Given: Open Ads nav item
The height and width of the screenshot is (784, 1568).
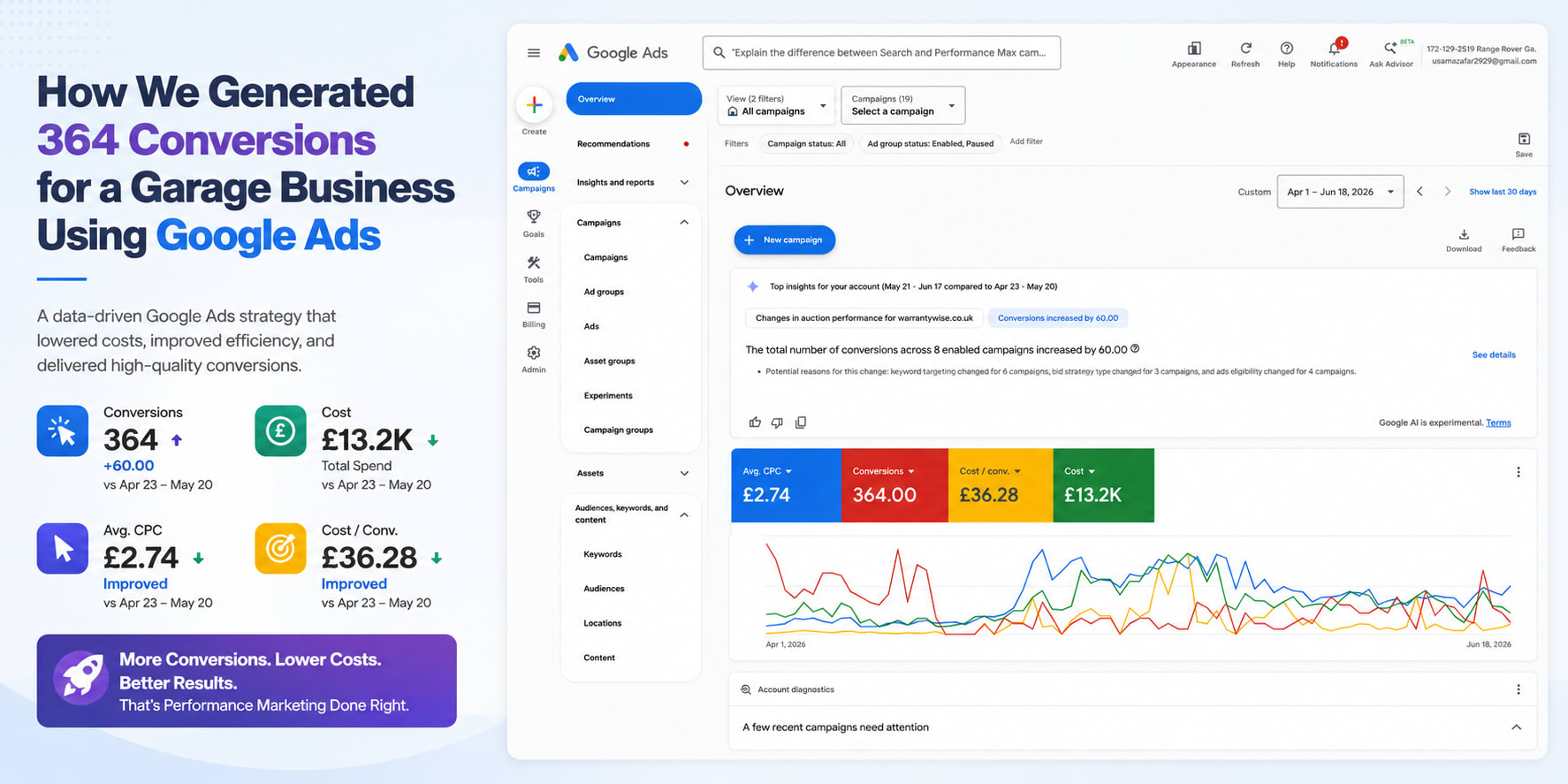Looking at the screenshot, I should click(x=591, y=326).
